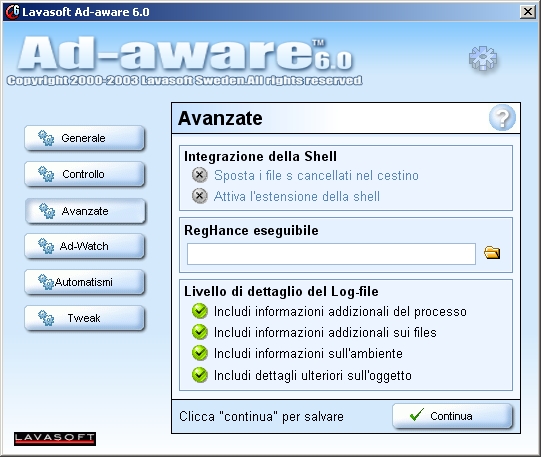Click the 'Avanzate' panel title
Image resolution: width=541 pixels, height=457 pixels.
[x=220, y=118]
